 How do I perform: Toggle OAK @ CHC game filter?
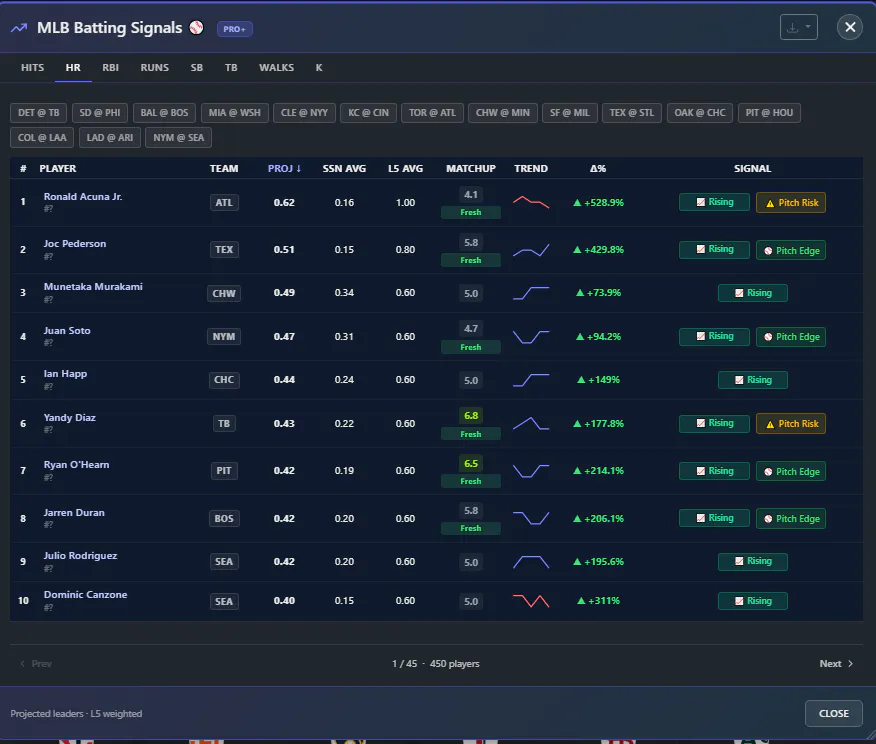coord(700,113)
